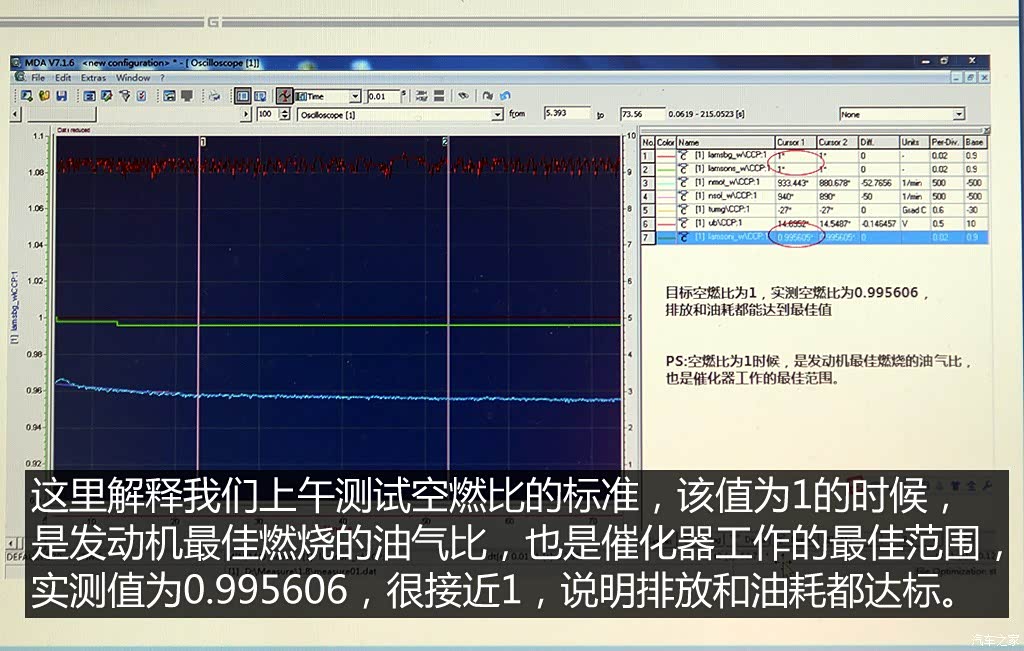This screenshot has height=651, width=1024.
Task: Click the 'to' time field showing 73.56
Action: point(642,114)
